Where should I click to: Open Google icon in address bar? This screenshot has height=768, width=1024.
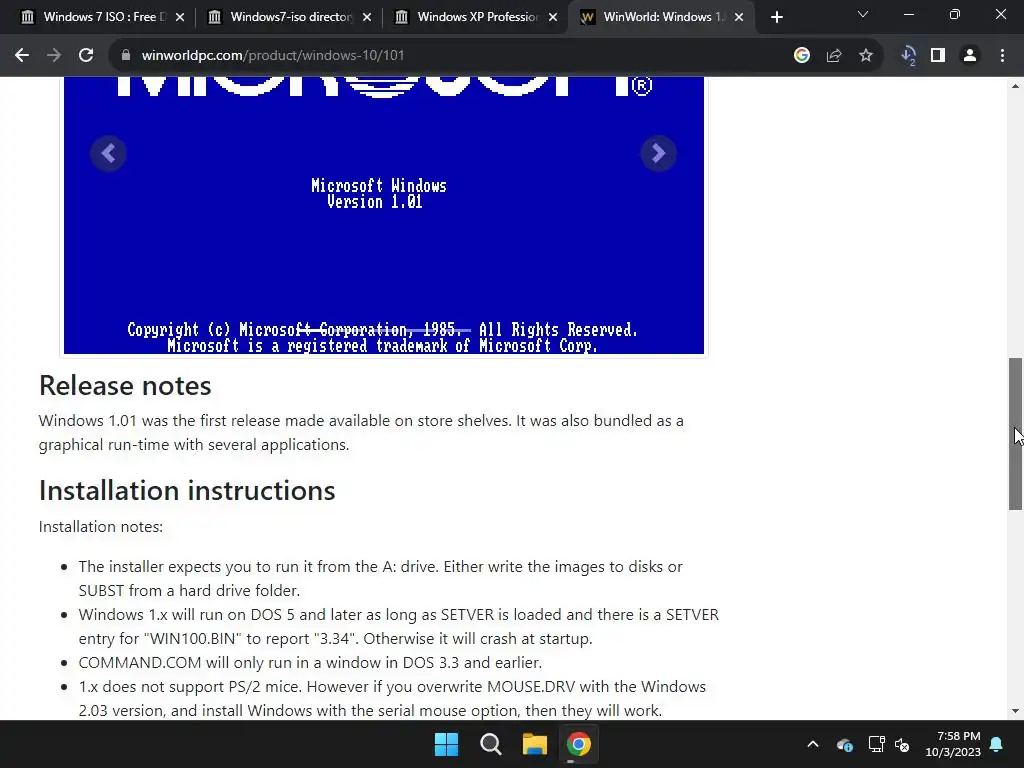[x=802, y=56]
